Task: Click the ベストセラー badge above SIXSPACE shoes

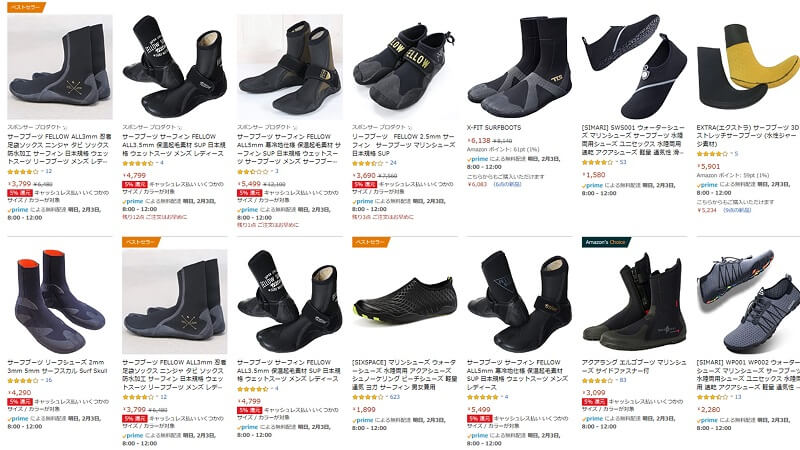Action: (x=371, y=242)
